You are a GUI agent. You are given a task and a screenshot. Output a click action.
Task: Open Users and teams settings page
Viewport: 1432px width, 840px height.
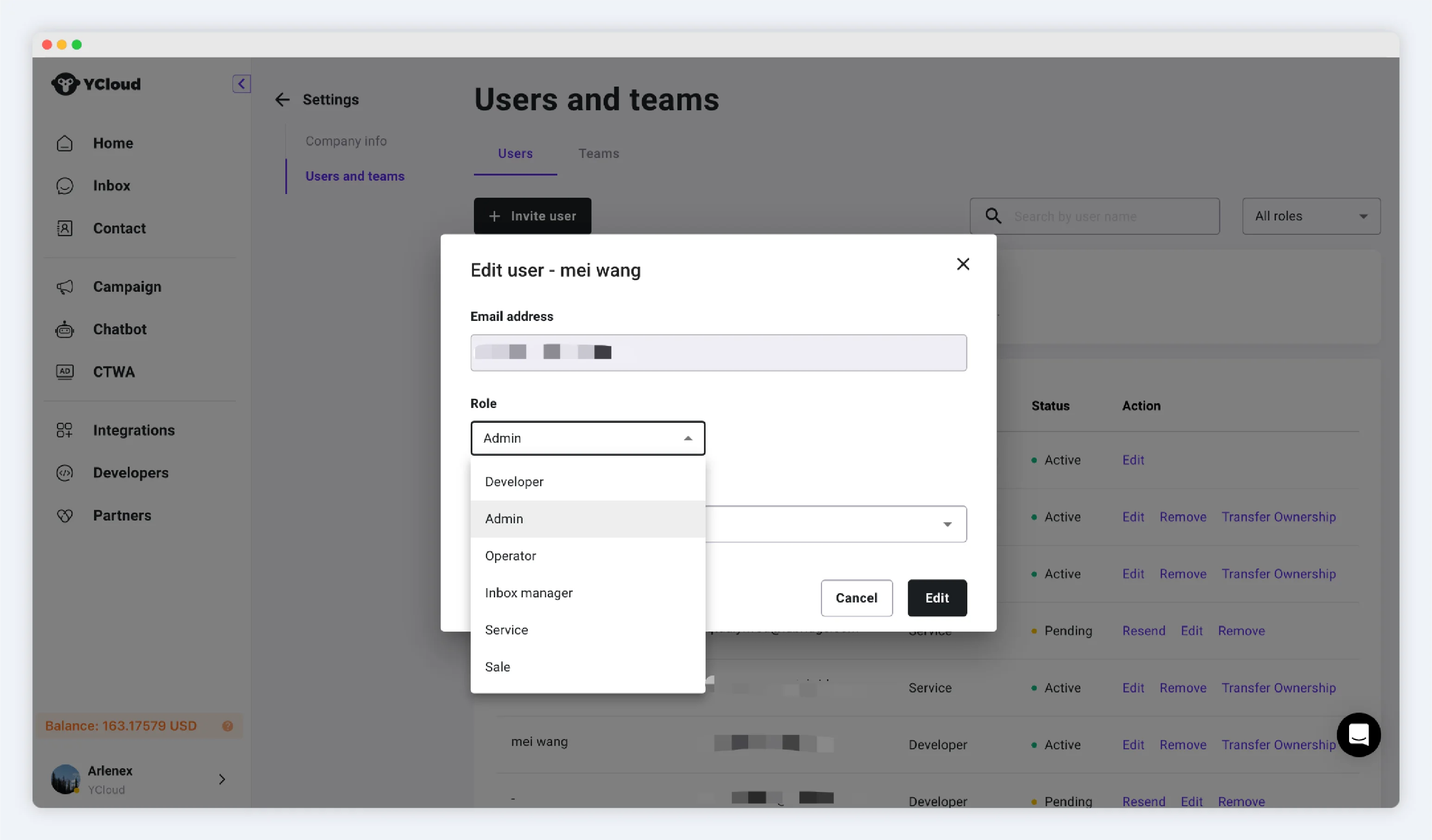pos(355,176)
